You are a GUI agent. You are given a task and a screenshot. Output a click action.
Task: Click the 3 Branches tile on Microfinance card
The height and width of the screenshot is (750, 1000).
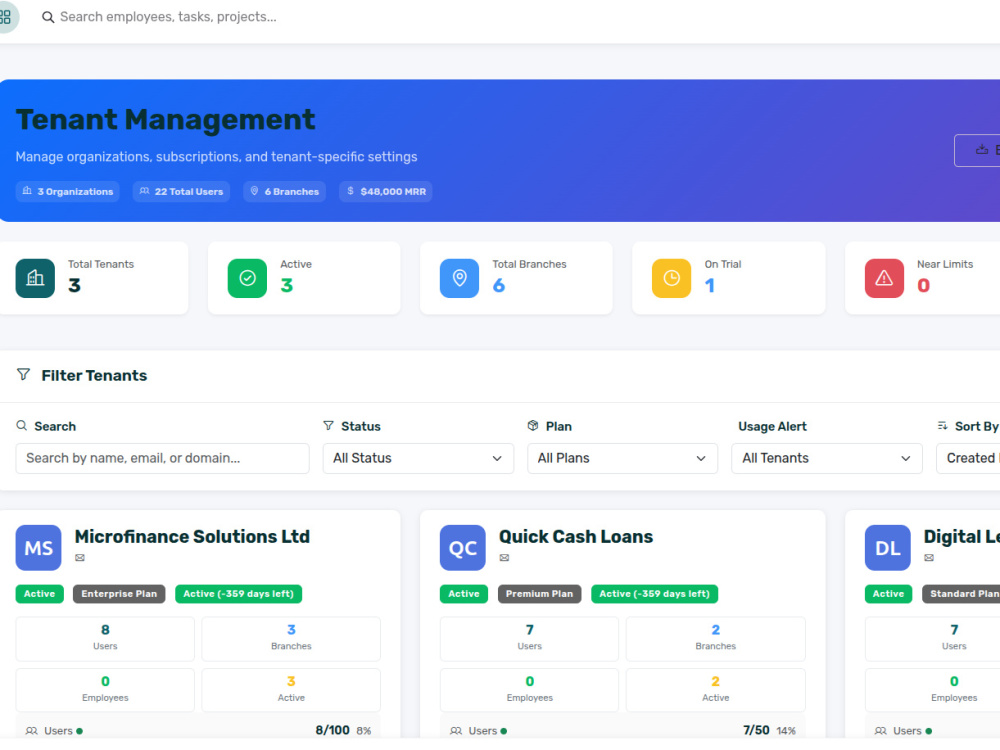(291, 639)
